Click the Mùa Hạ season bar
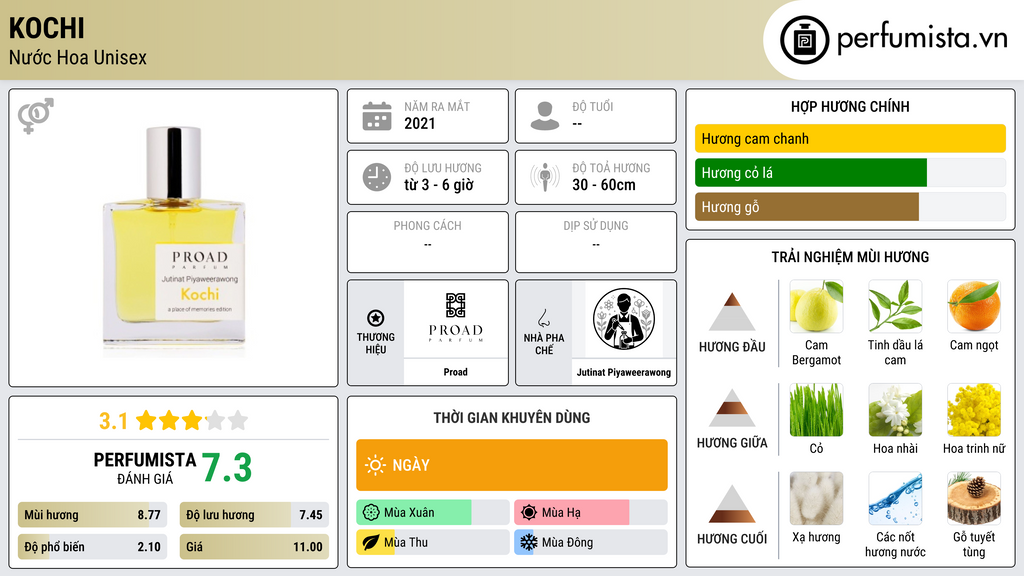The height and width of the screenshot is (576, 1024). point(591,513)
